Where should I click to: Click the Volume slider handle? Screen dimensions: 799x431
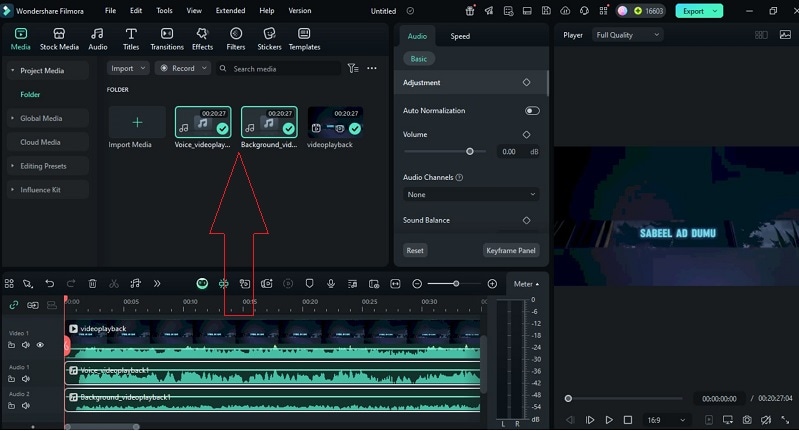click(470, 151)
